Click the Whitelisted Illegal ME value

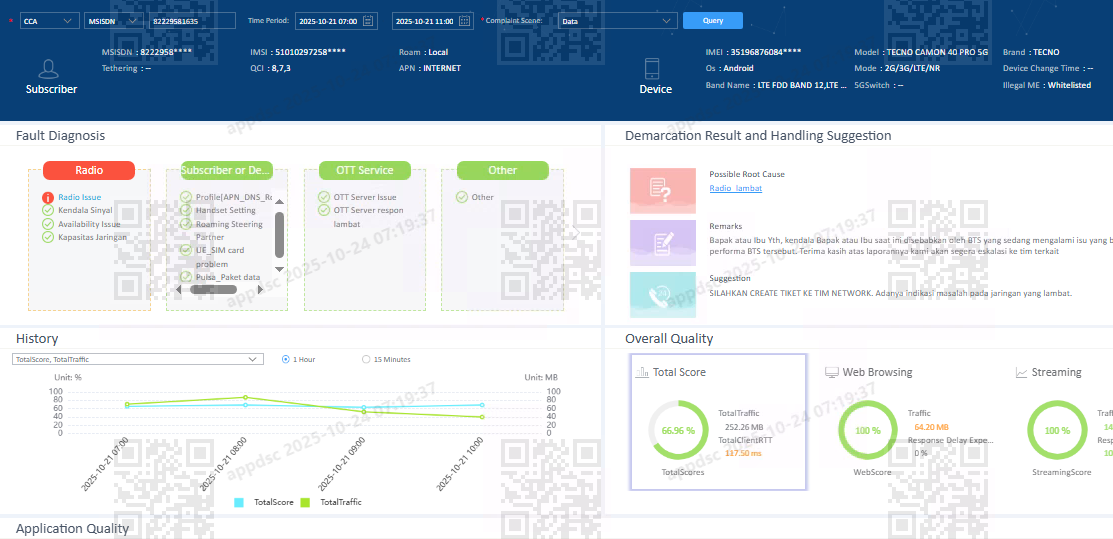click(x=1069, y=85)
